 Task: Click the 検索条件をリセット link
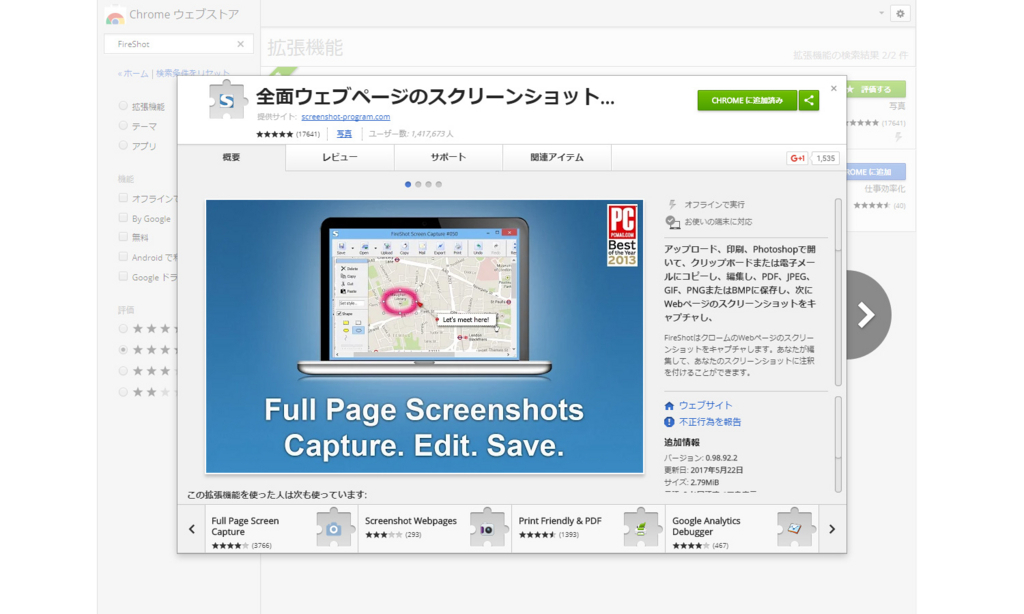point(193,73)
